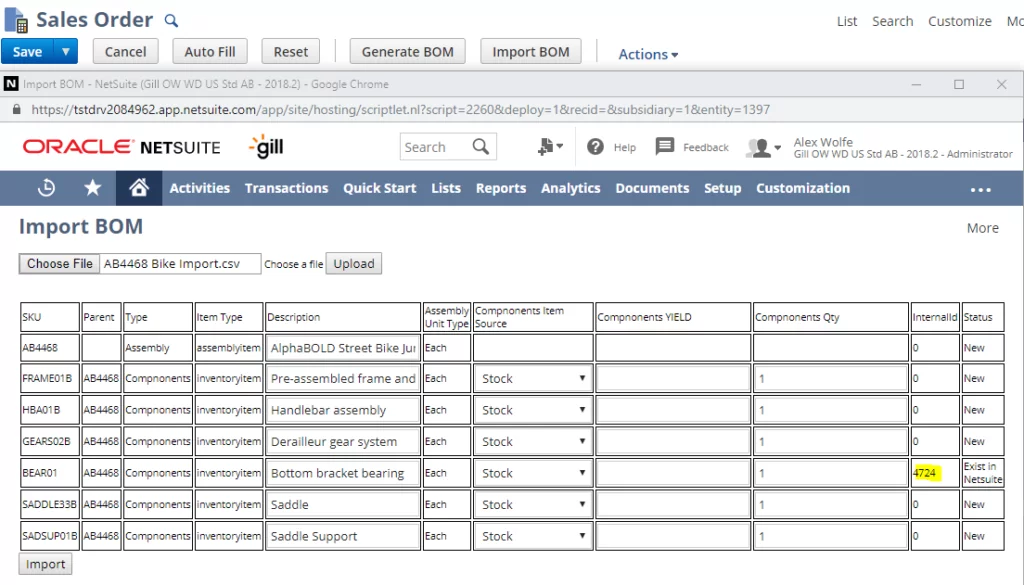Click into the global Search field
Image resolution: width=1024 pixels, height=585 pixels.
click(x=435, y=147)
